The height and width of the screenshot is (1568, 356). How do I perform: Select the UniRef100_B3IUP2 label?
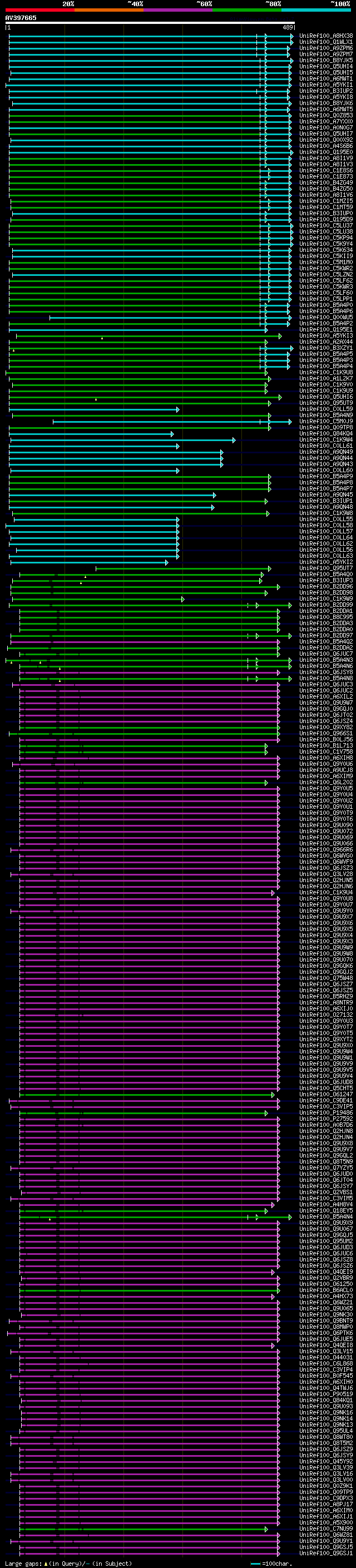[x=326, y=91]
